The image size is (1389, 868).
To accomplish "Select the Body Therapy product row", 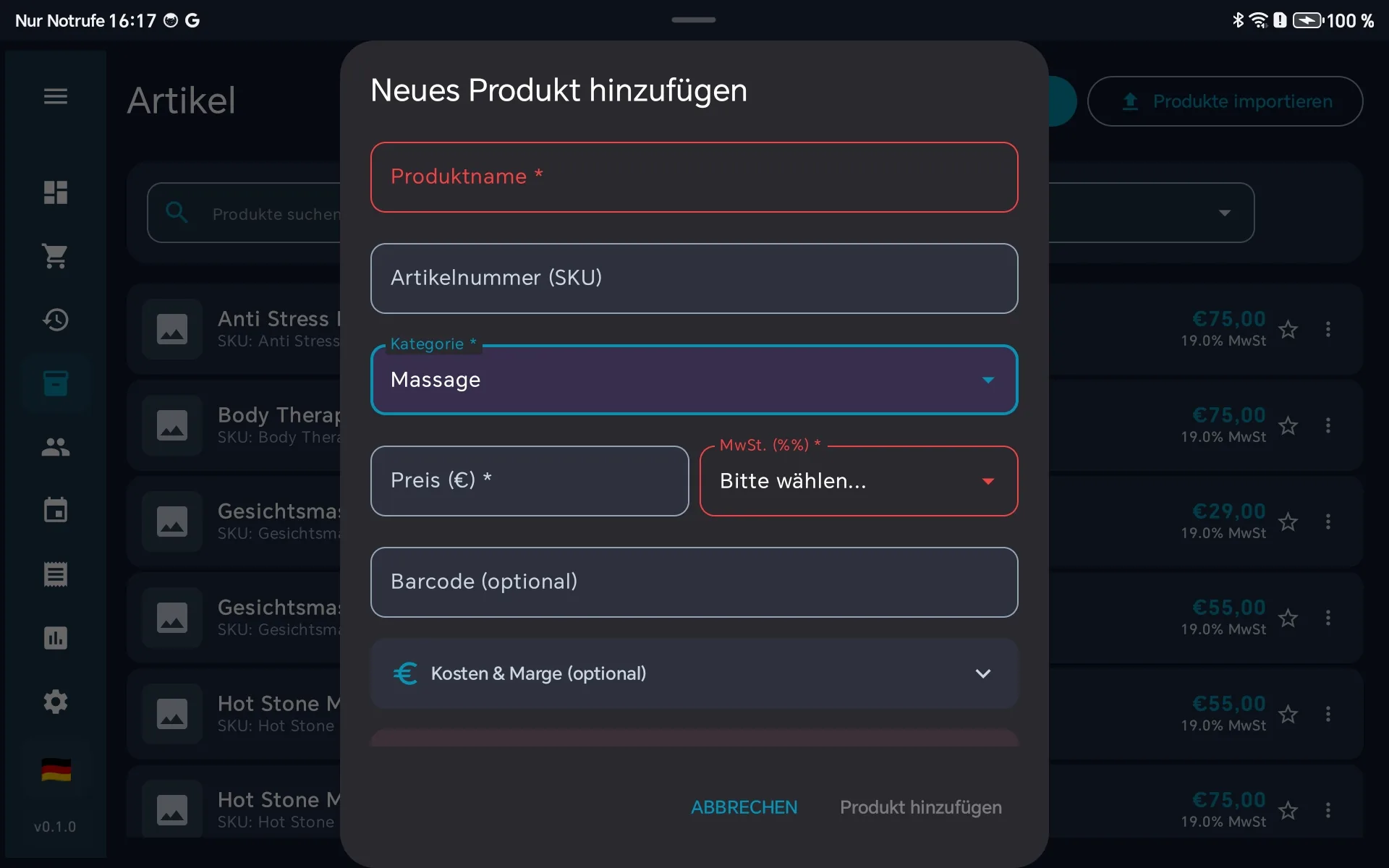I will tap(745, 425).
